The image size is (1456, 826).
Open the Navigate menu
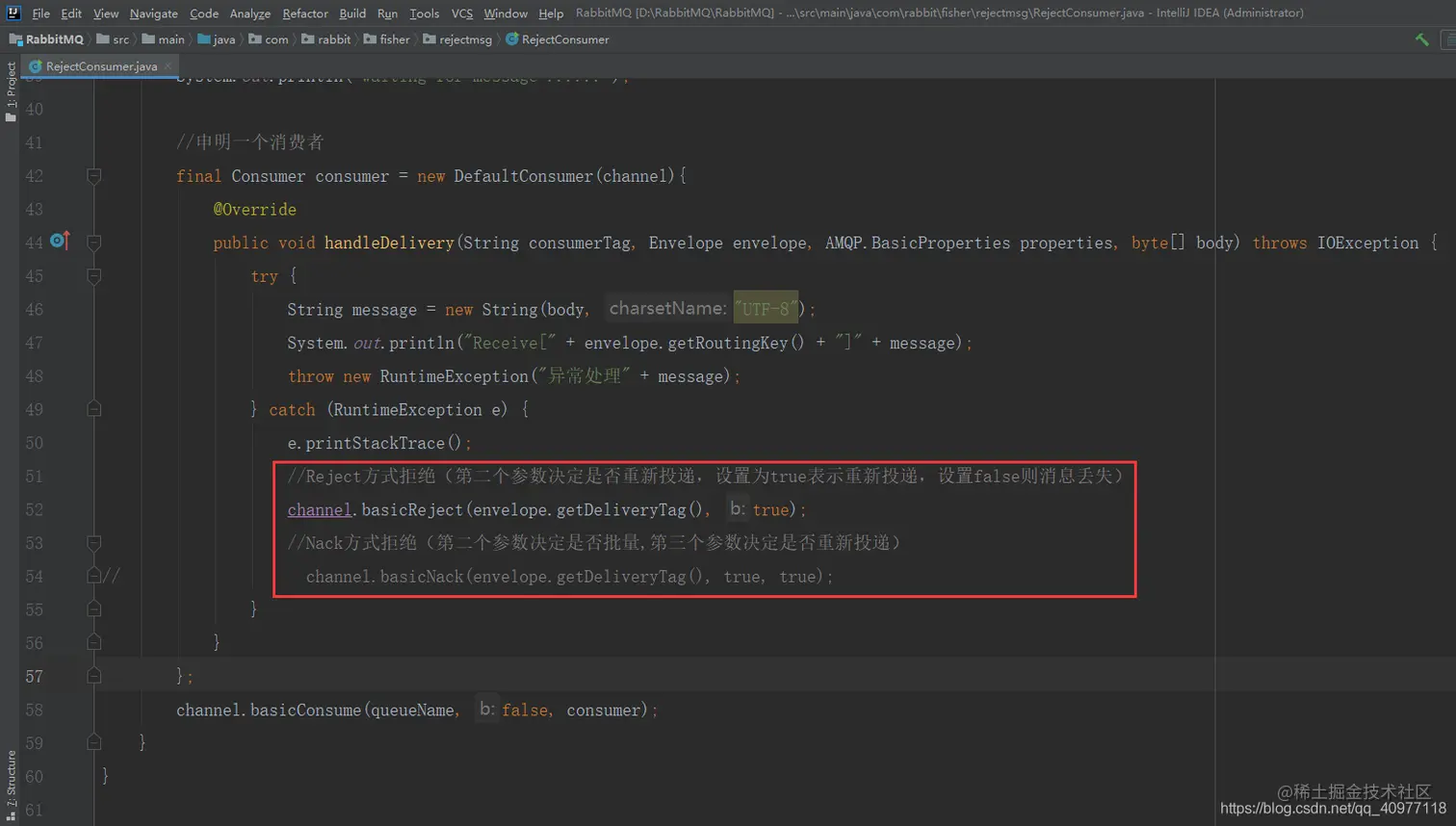pos(154,13)
